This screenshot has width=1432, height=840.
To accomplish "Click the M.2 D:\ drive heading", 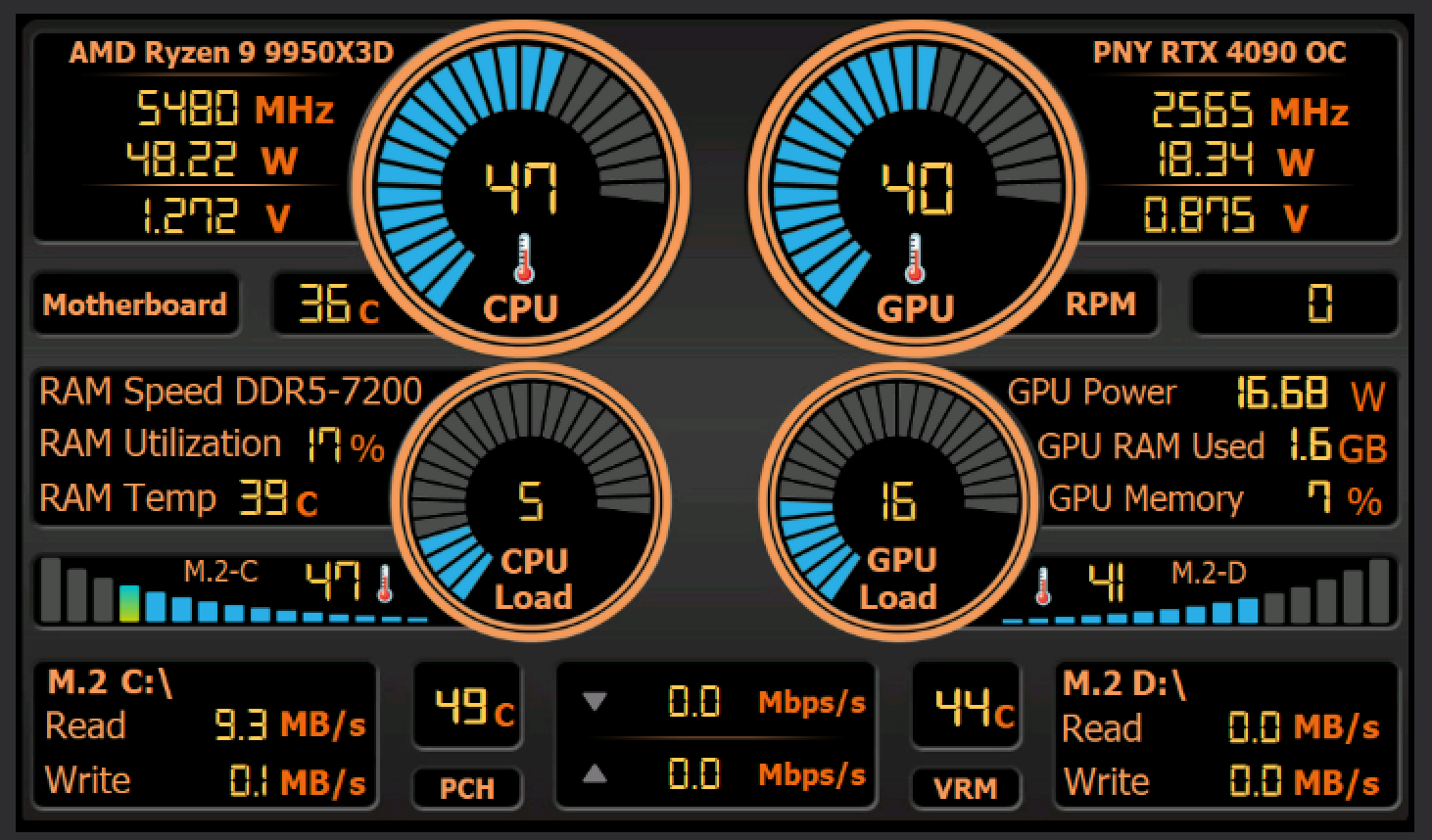I will click(1124, 684).
